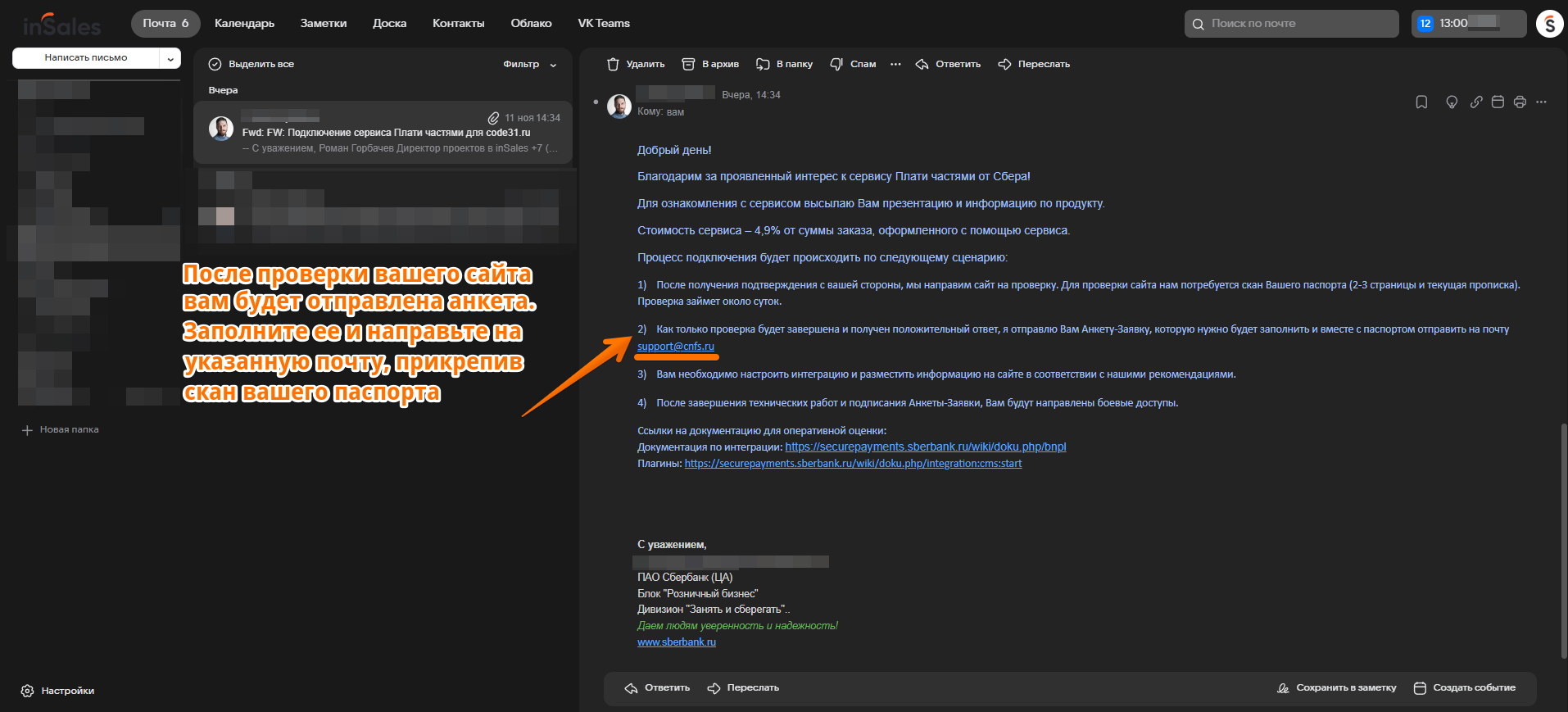This screenshot has width=1568, height=712.
Task: Click the vertical scrollbar of the message pane
Action: (x=1563, y=539)
